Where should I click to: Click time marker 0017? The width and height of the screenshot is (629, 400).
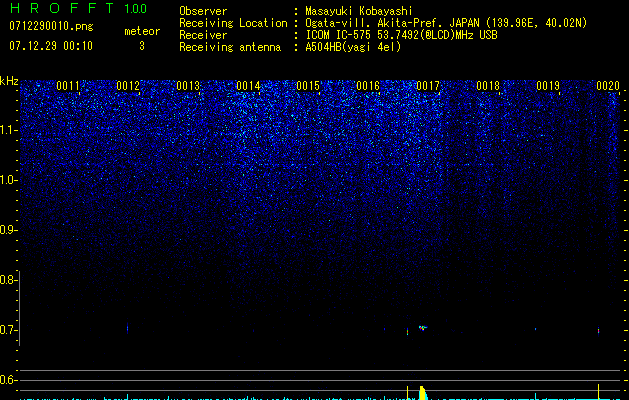point(428,86)
